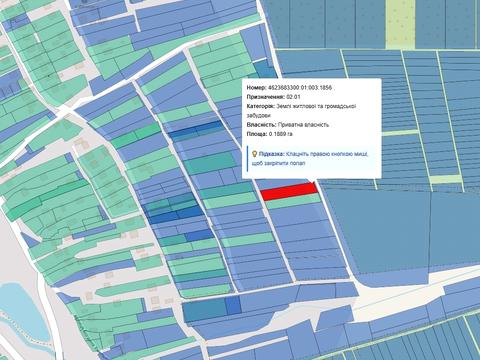Click the lightbulb hint icon in popup

pos(254,154)
